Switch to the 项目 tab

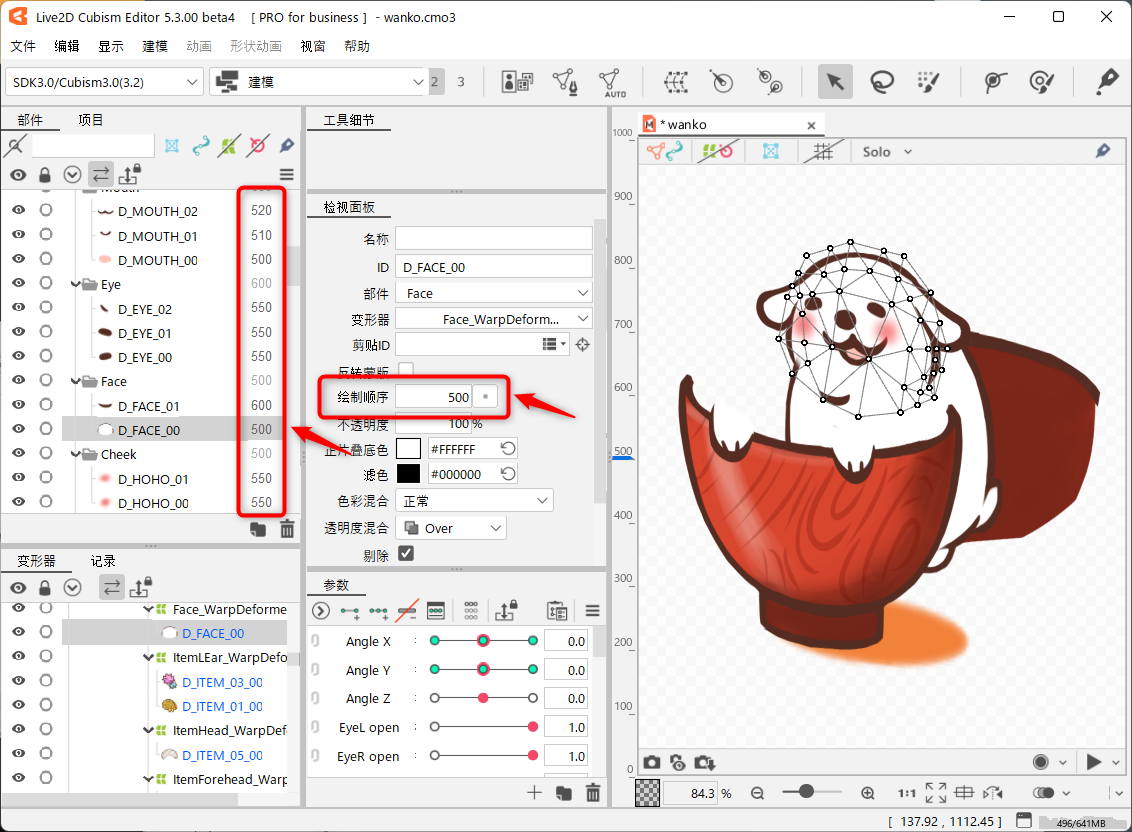(x=91, y=120)
